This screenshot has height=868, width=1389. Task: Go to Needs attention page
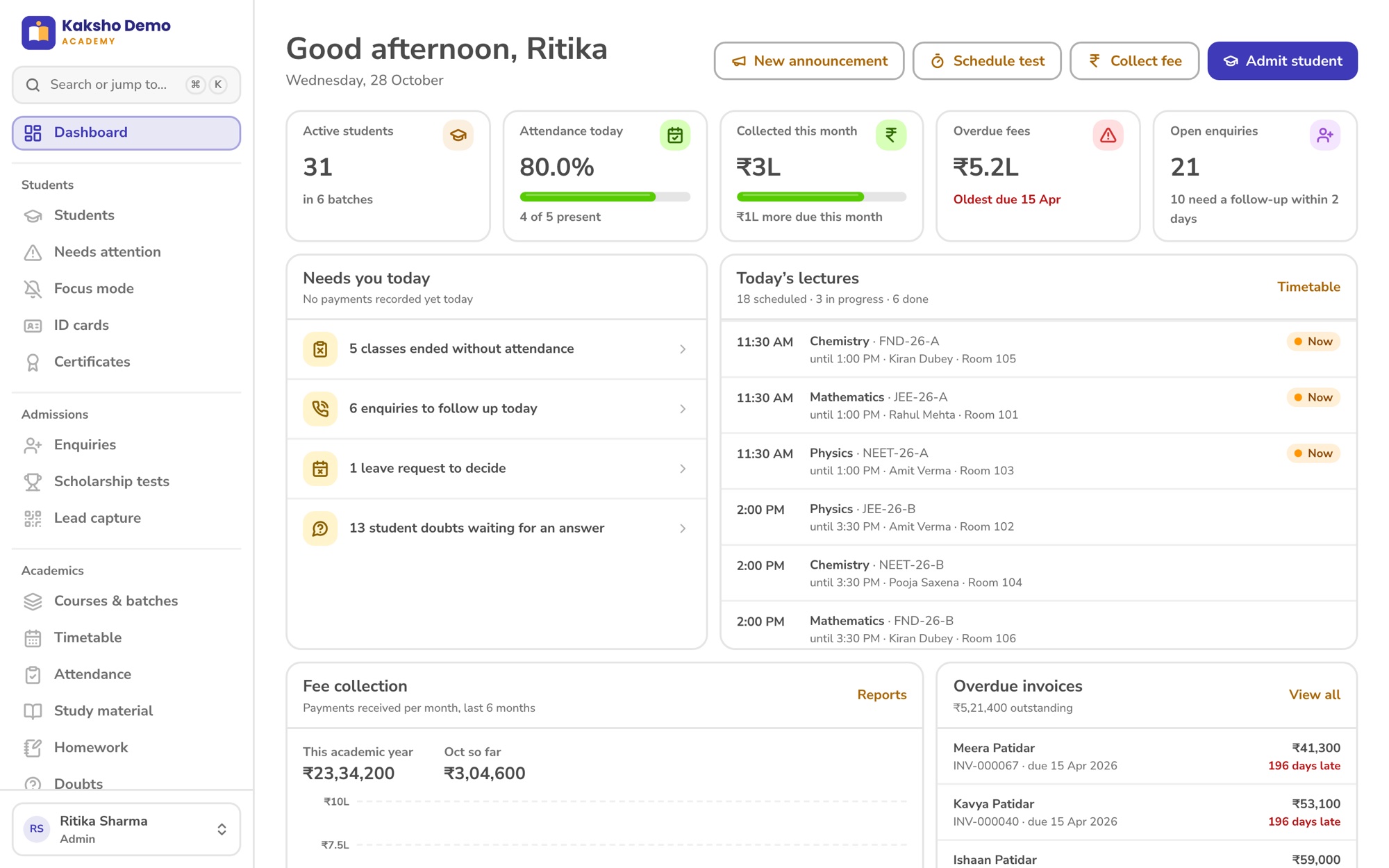pos(126,252)
